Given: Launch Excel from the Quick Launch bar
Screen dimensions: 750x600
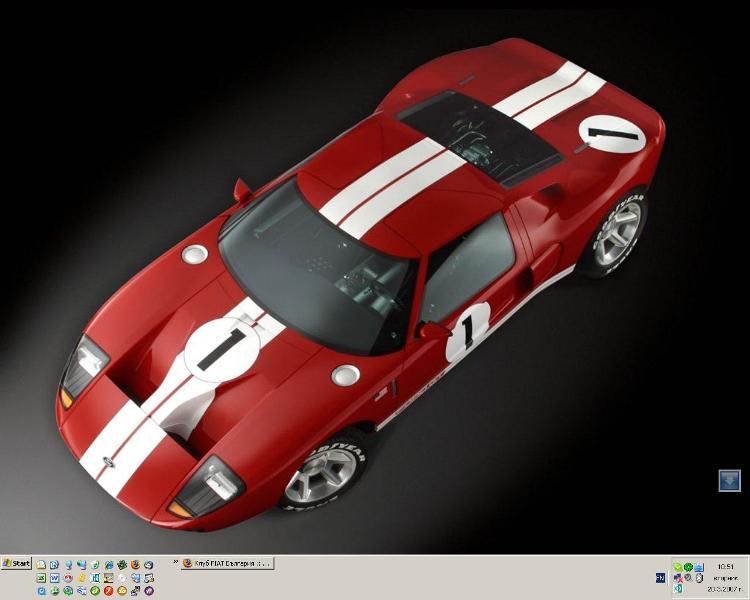Looking at the screenshot, I should [x=41, y=578].
